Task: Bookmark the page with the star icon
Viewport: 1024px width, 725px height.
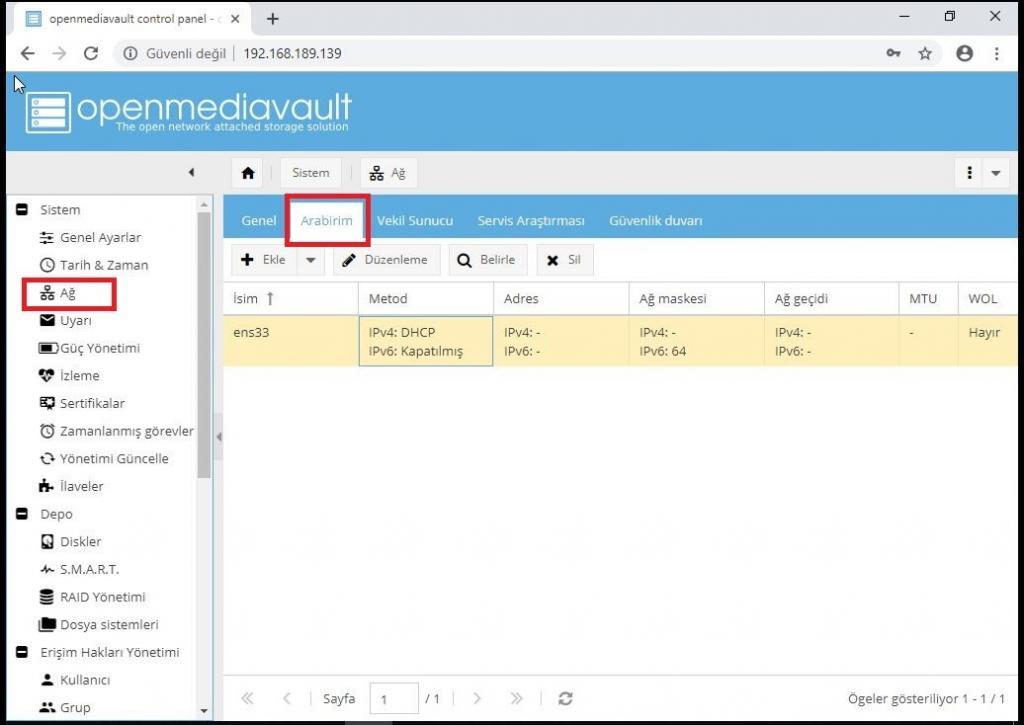Action: 925,54
